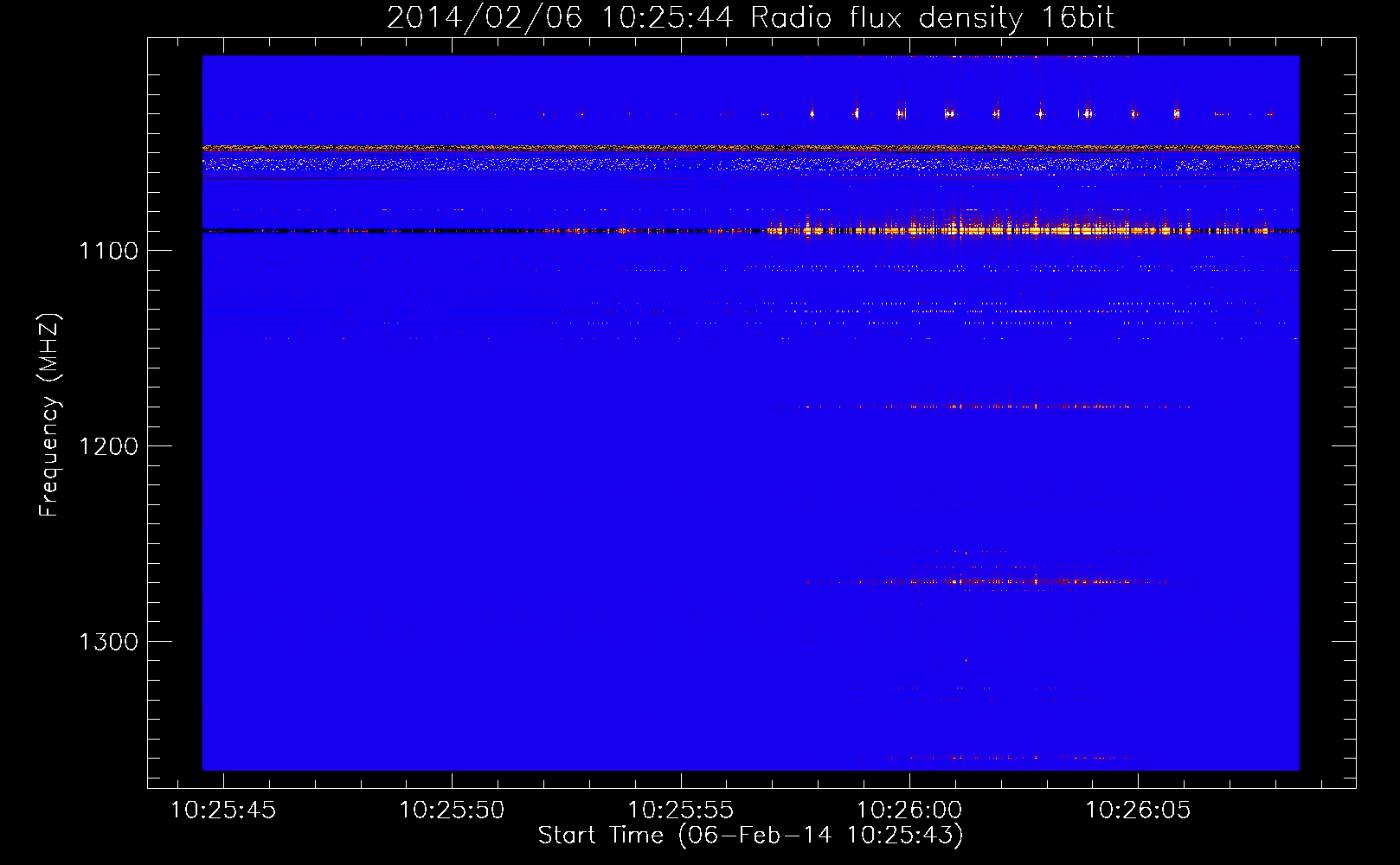Click the 10:25:45 time tick label
Viewport: 1400px width, 865px height.
[223, 811]
